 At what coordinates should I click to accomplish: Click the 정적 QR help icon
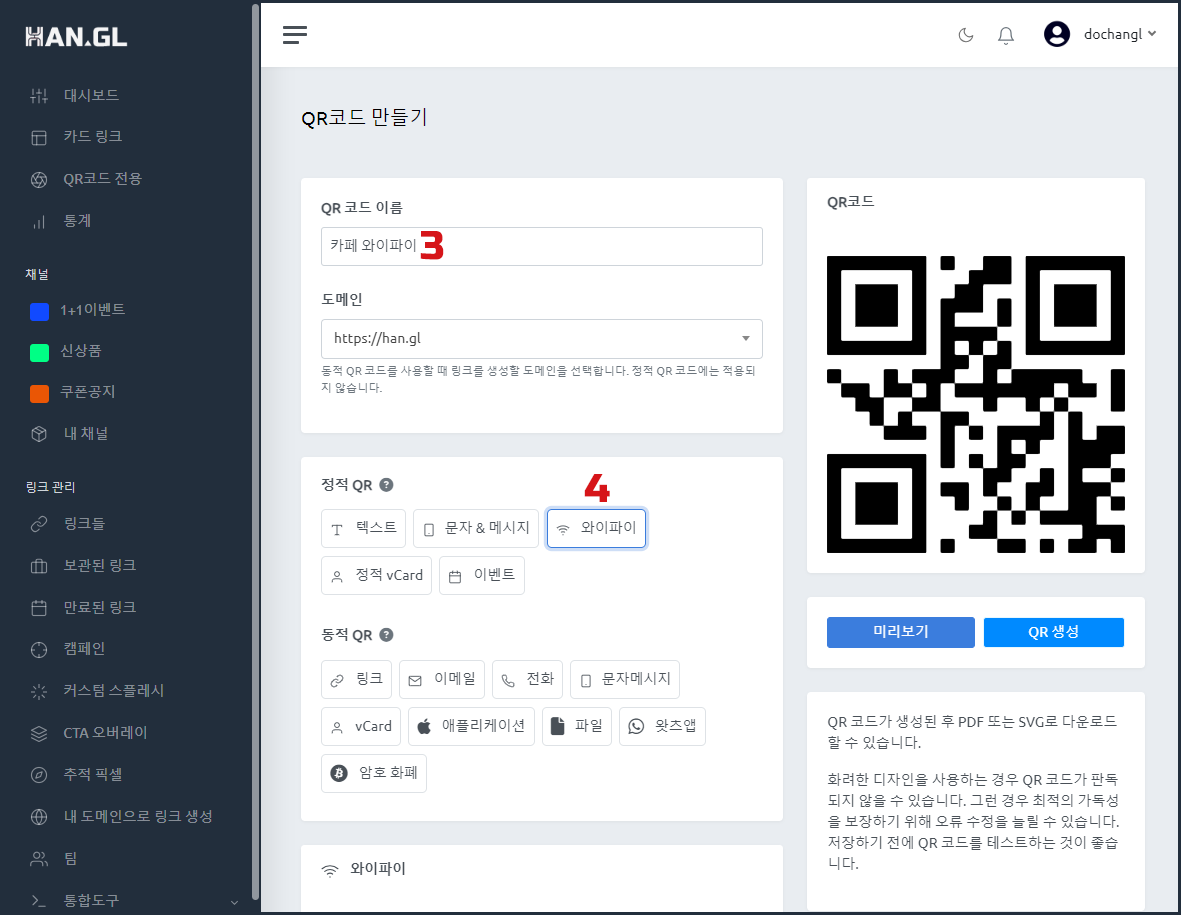(x=386, y=485)
